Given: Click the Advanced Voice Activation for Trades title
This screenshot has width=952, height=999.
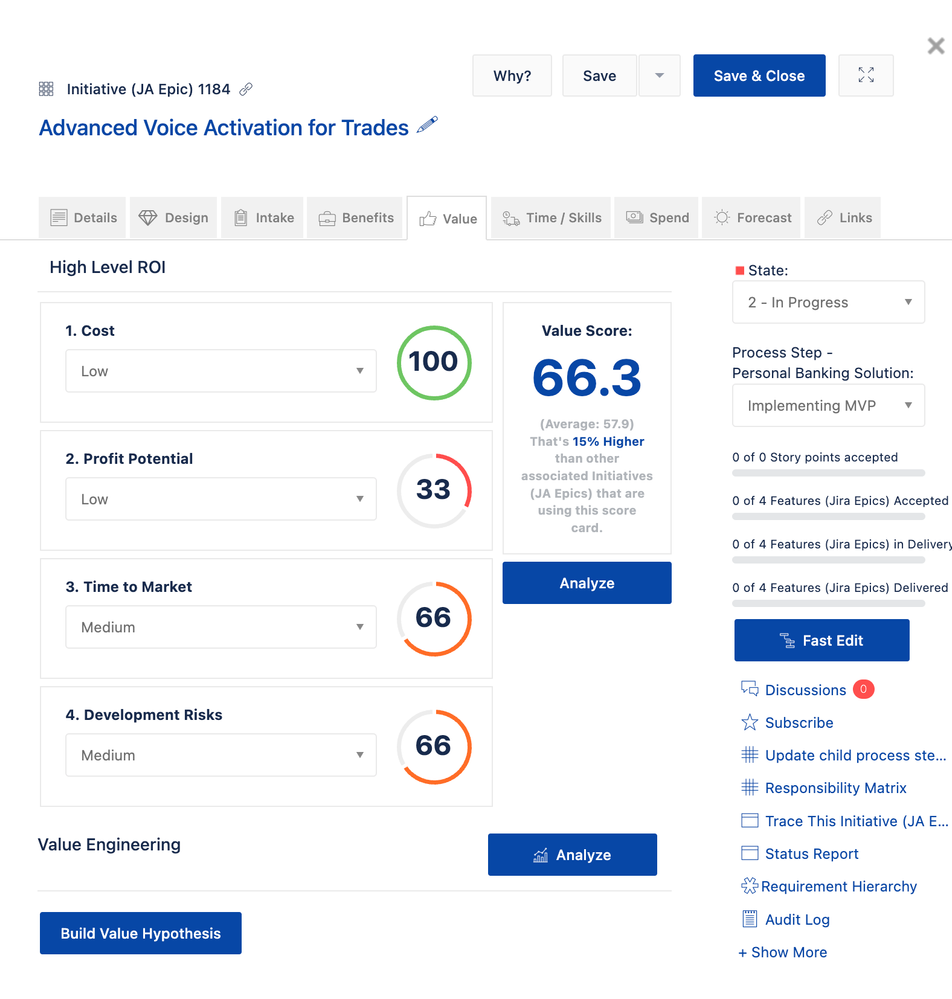Looking at the screenshot, I should click(x=224, y=127).
